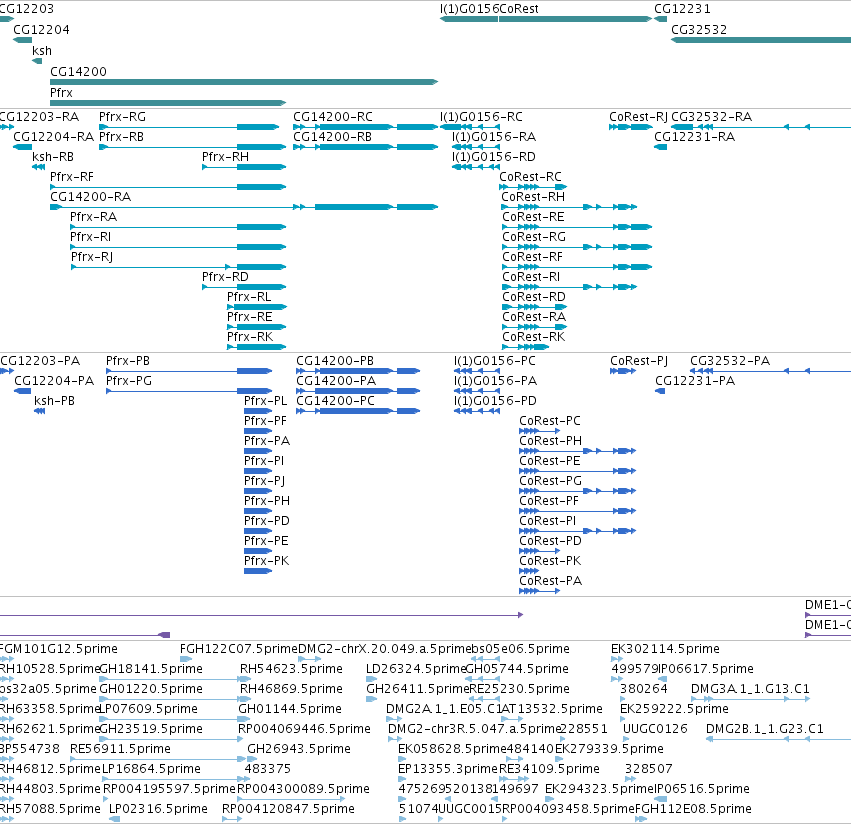Open the l(1)G0156-RD transcript label
The height and width of the screenshot is (824, 851).
(x=494, y=157)
